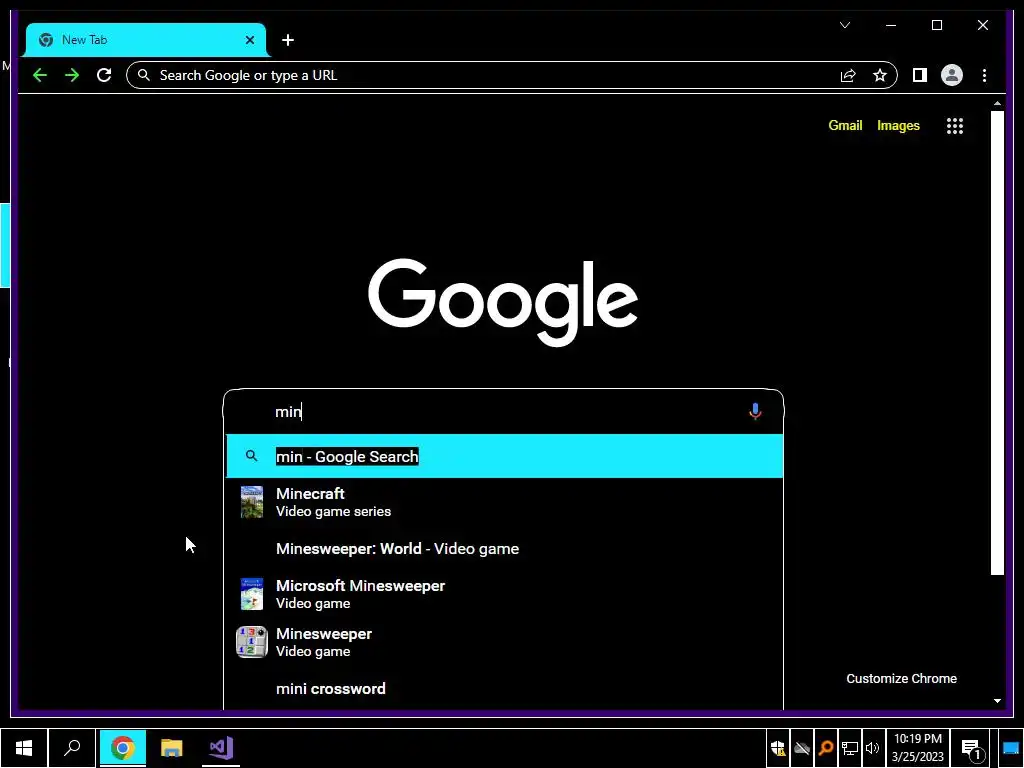This screenshot has width=1024, height=768.
Task: Start voice search with microphone icon
Action: tap(755, 411)
